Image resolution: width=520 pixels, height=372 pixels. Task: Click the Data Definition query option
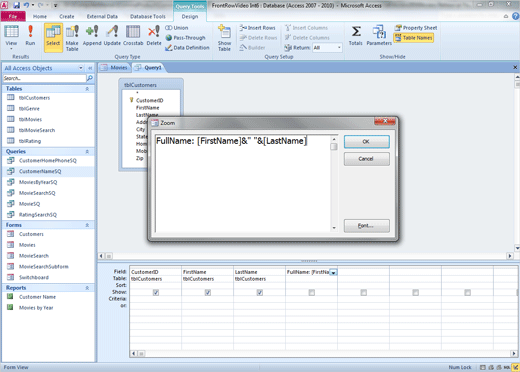click(x=187, y=48)
